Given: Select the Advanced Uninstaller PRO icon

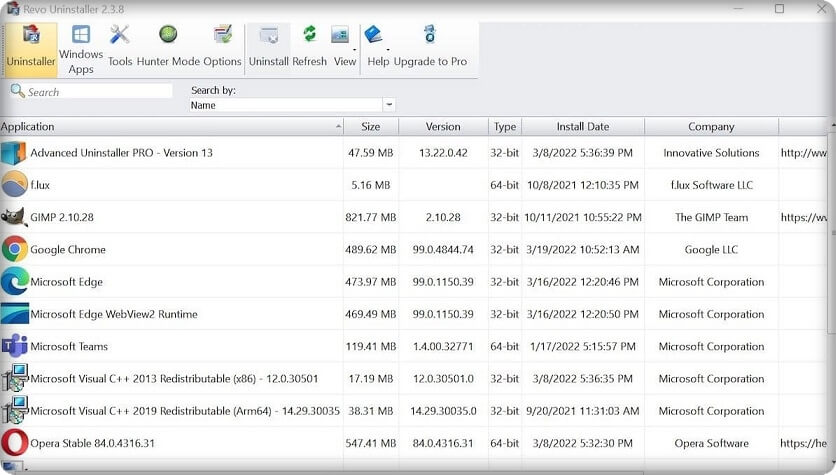Looking at the screenshot, I should point(14,153).
